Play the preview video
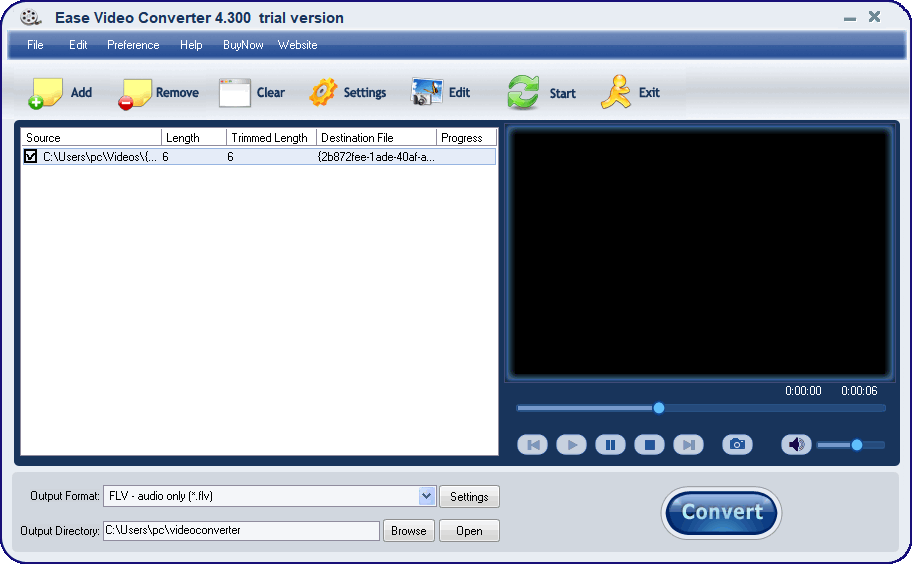 tap(571, 445)
